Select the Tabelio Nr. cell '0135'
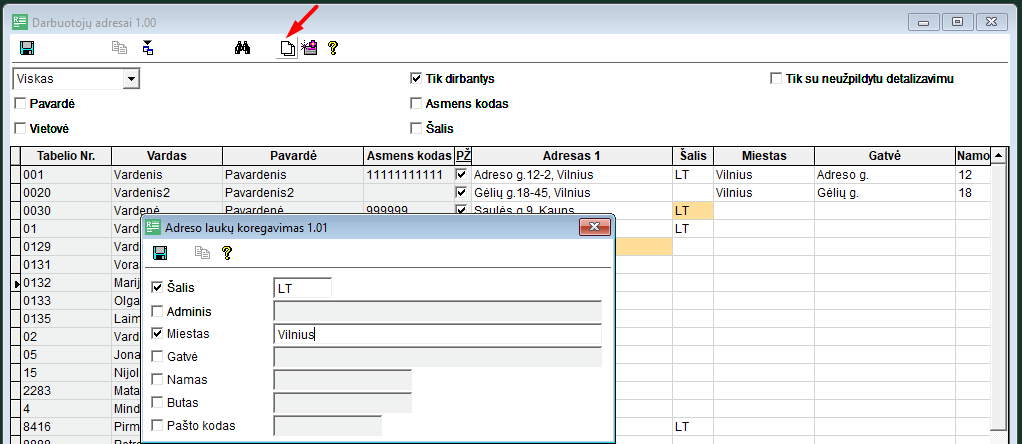Screen dimensions: 1022x444 point(66,319)
